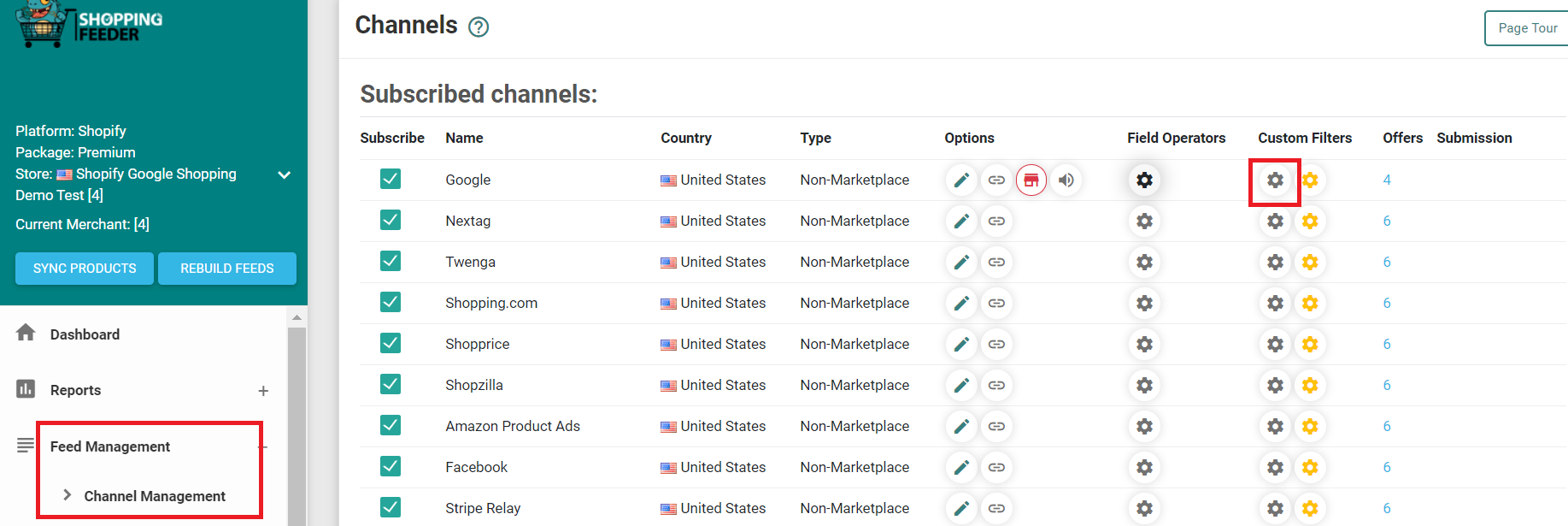Click the SYNC PRODUCTS button
This screenshot has height=526, width=1568.
click(85, 269)
